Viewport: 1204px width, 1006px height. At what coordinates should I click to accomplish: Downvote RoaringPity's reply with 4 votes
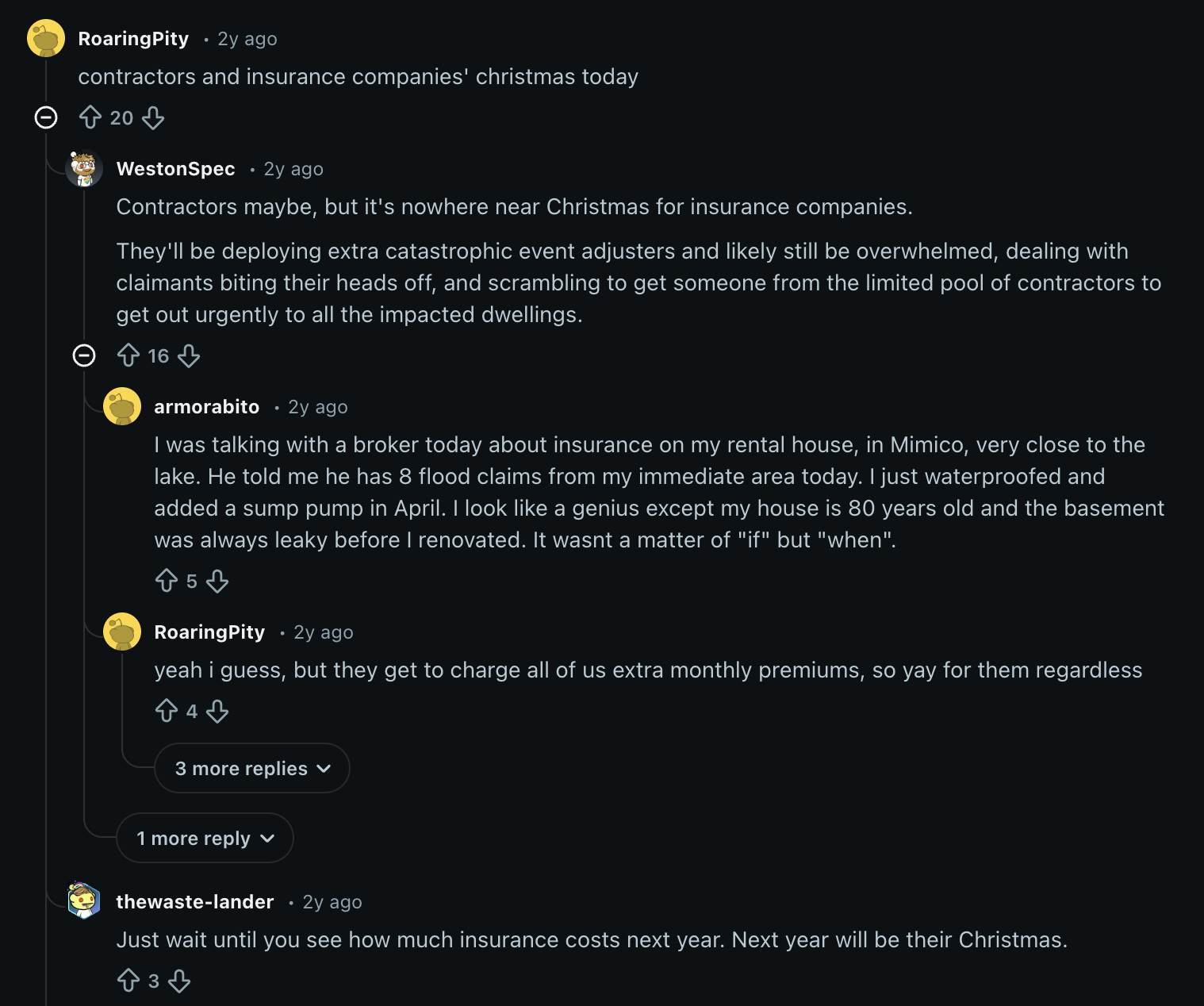(217, 711)
